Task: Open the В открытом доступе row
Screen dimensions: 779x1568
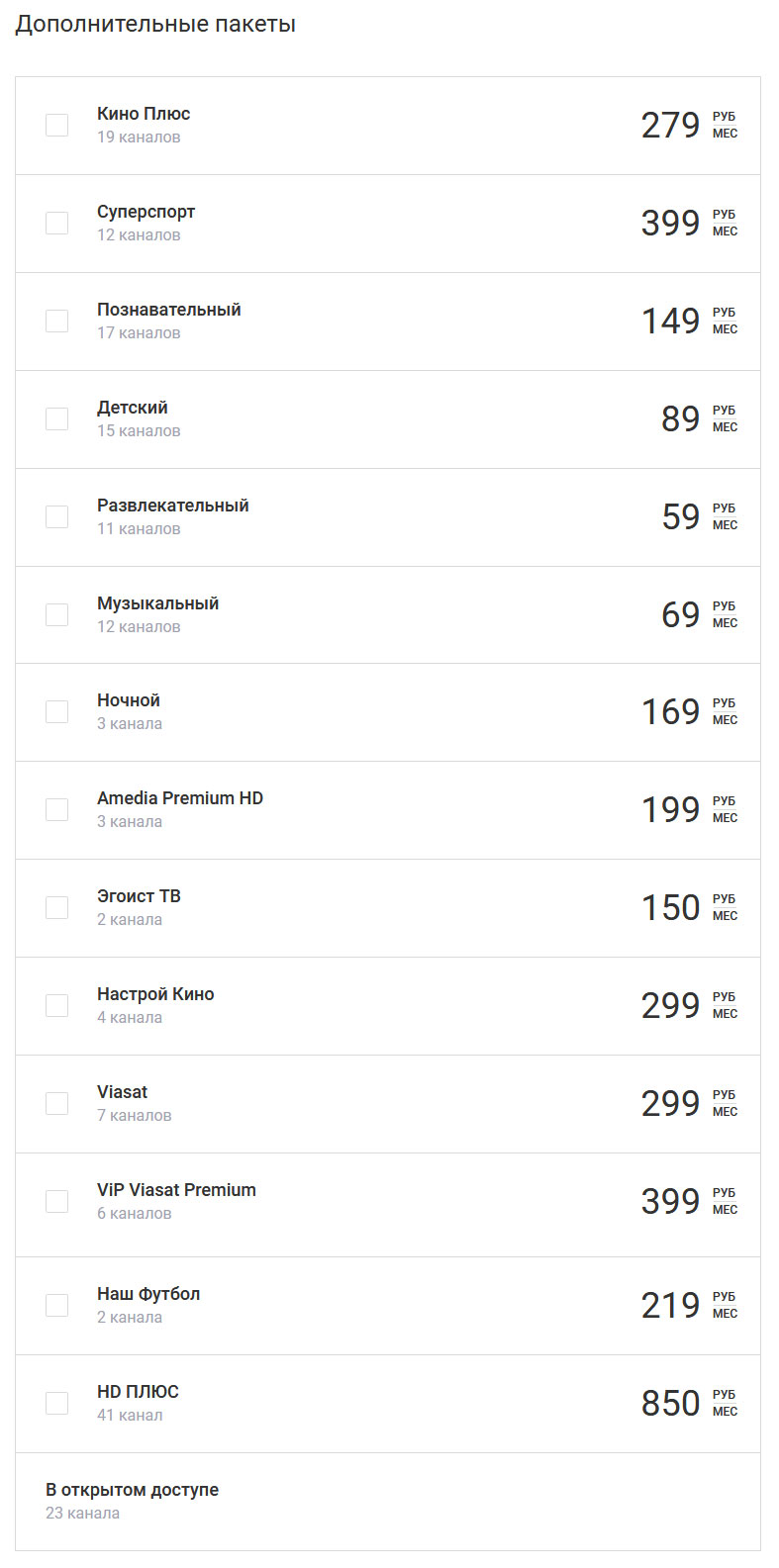Action: tap(388, 1501)
